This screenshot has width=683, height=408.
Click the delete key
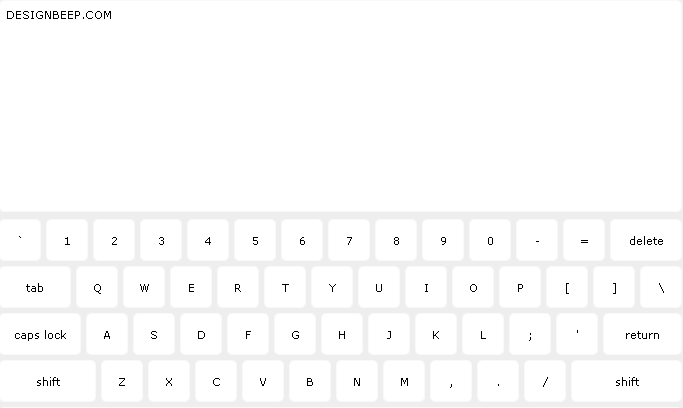(x=646, y=240)
